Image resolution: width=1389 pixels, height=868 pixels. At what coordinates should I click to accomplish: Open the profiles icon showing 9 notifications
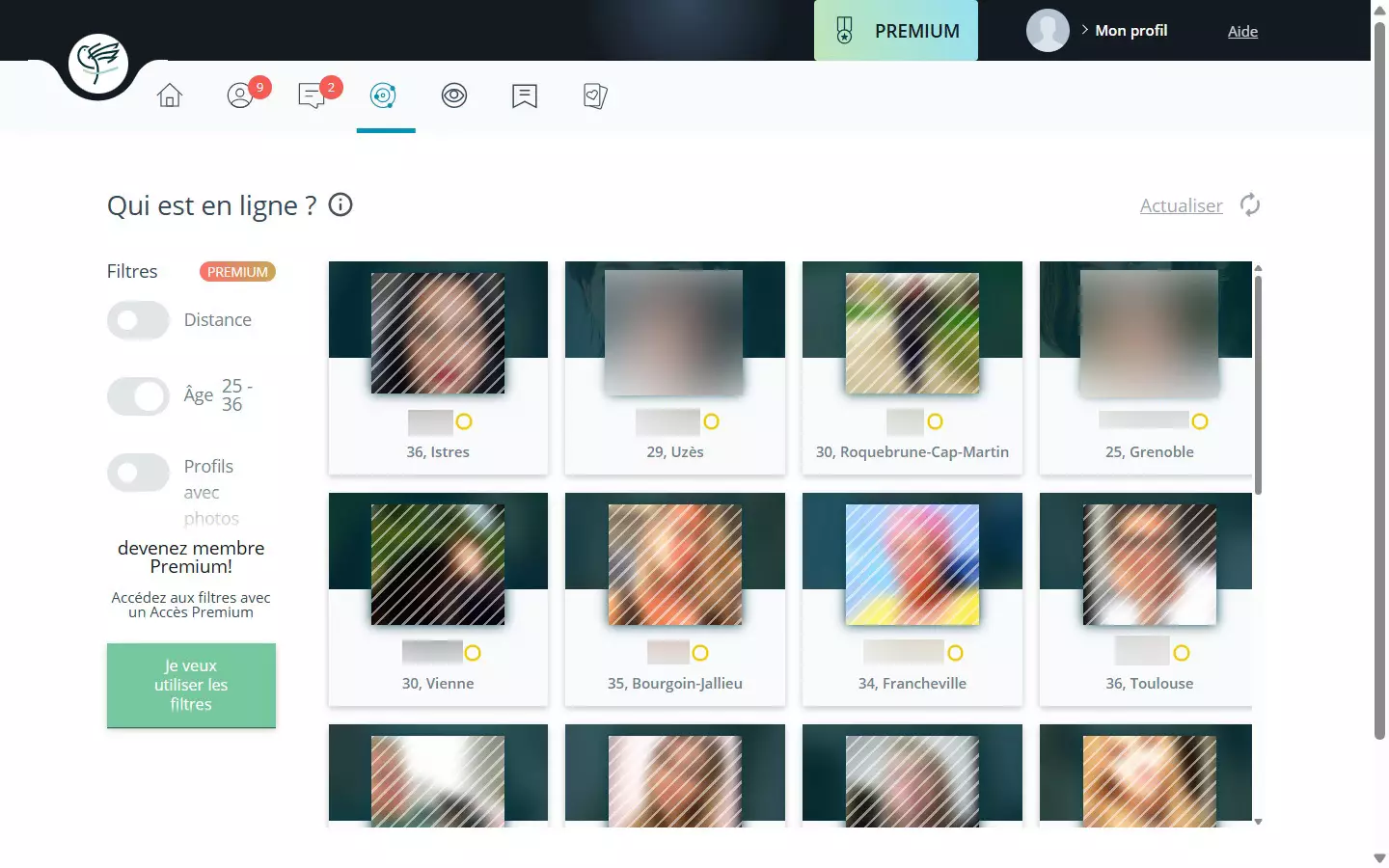240,95
